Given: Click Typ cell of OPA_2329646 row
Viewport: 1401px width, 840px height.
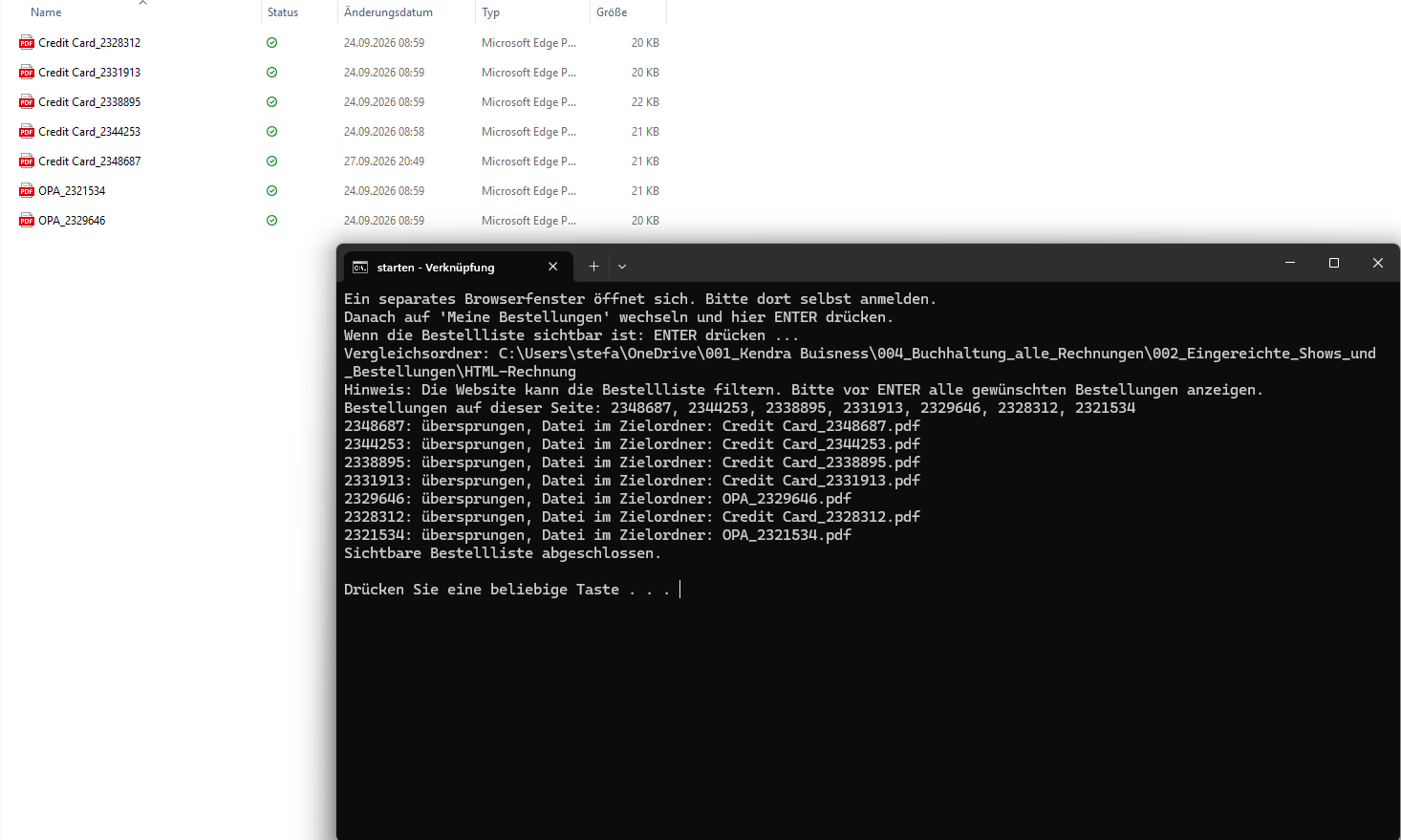Looking at the screenshot, I should [x=528, y=221].
